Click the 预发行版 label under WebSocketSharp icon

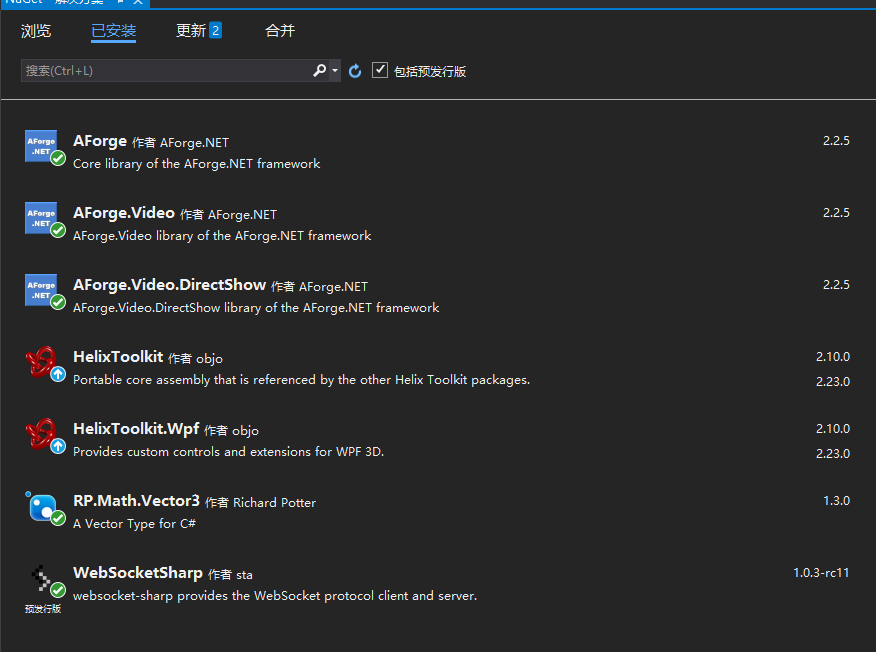click(x=43, y=609)
